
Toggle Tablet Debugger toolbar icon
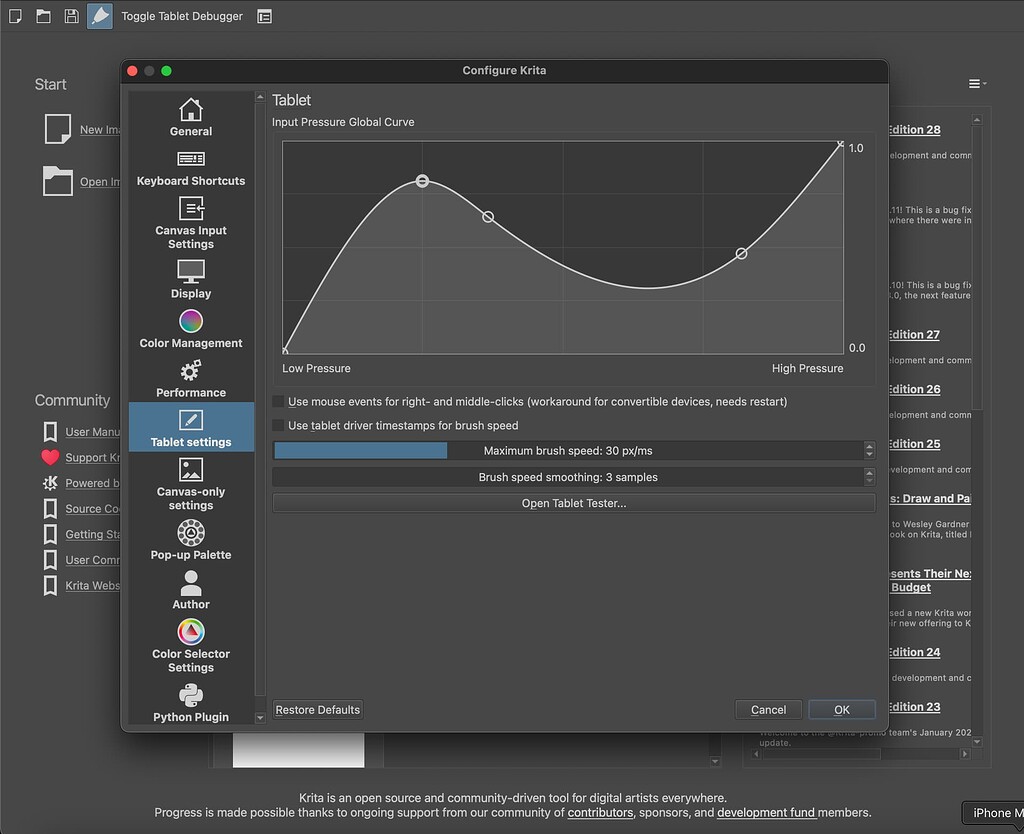coord(100,16)
